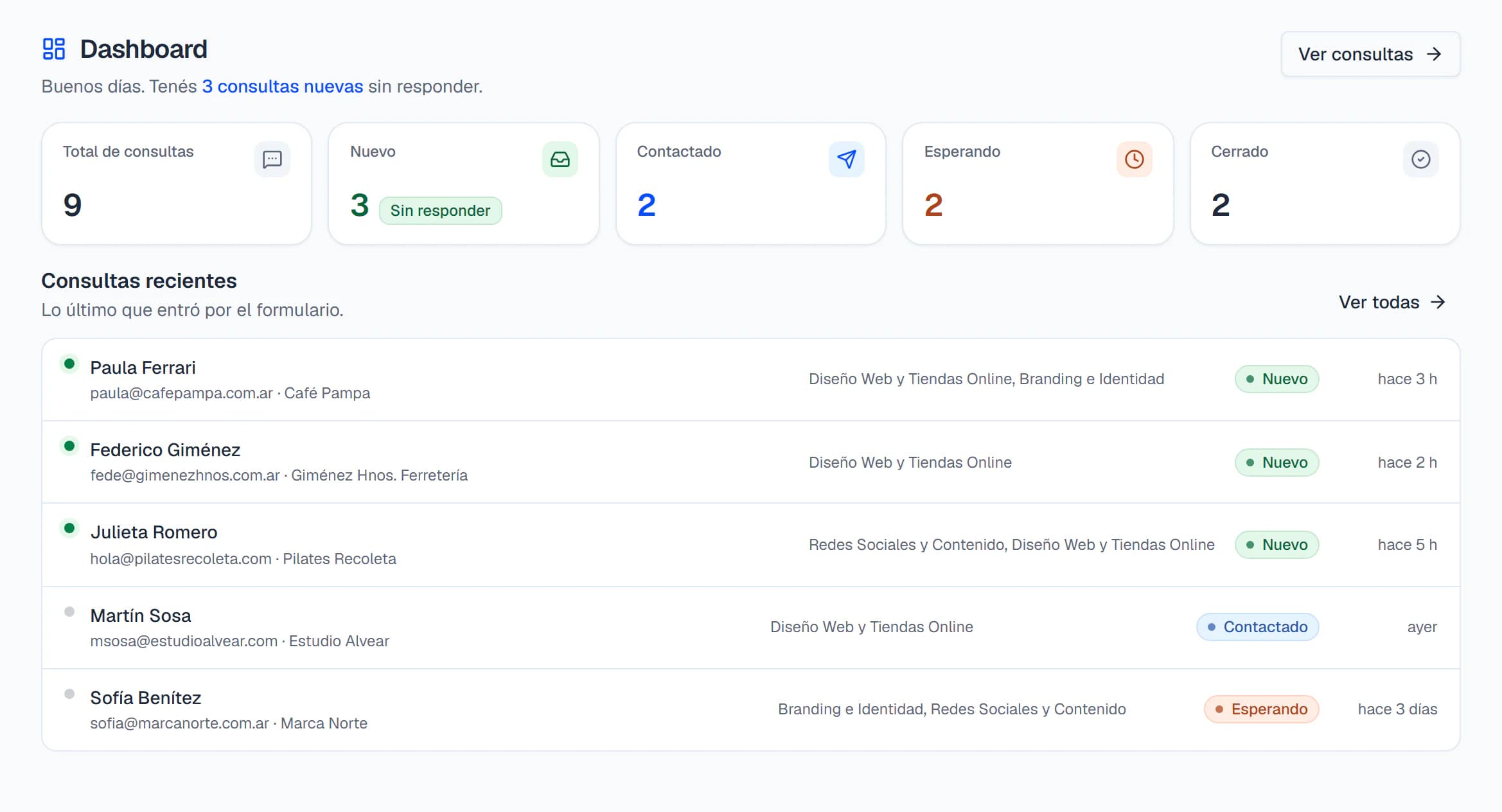Click the inbox icon in Nuevo card
Screen dimensions: 1502x812
click(x=560, y=159)
